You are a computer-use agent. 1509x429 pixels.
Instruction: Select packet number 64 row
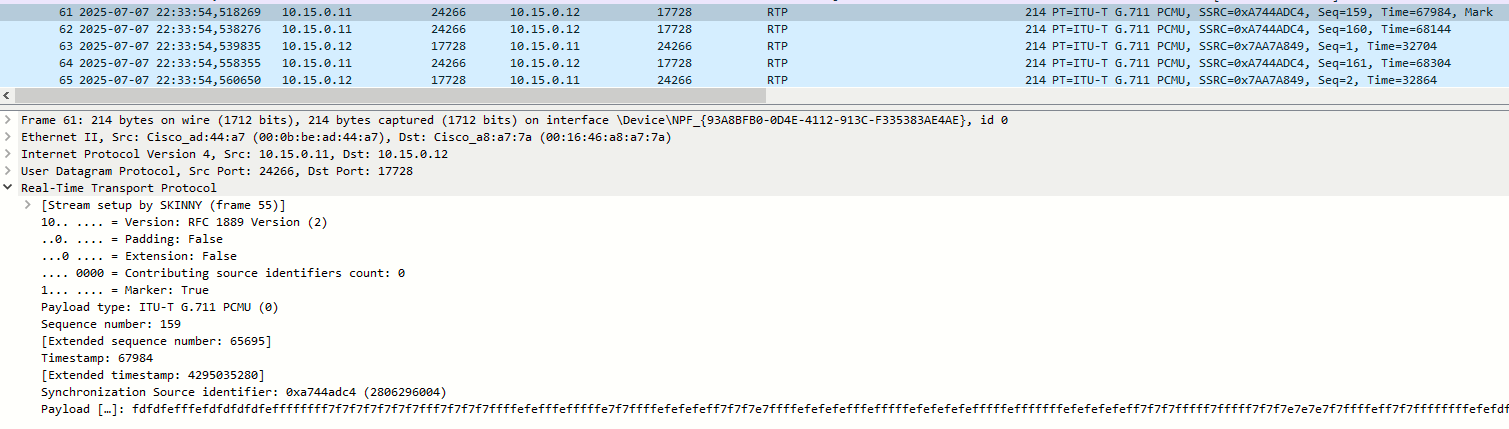pyautogui.click(x=754, y=63)
